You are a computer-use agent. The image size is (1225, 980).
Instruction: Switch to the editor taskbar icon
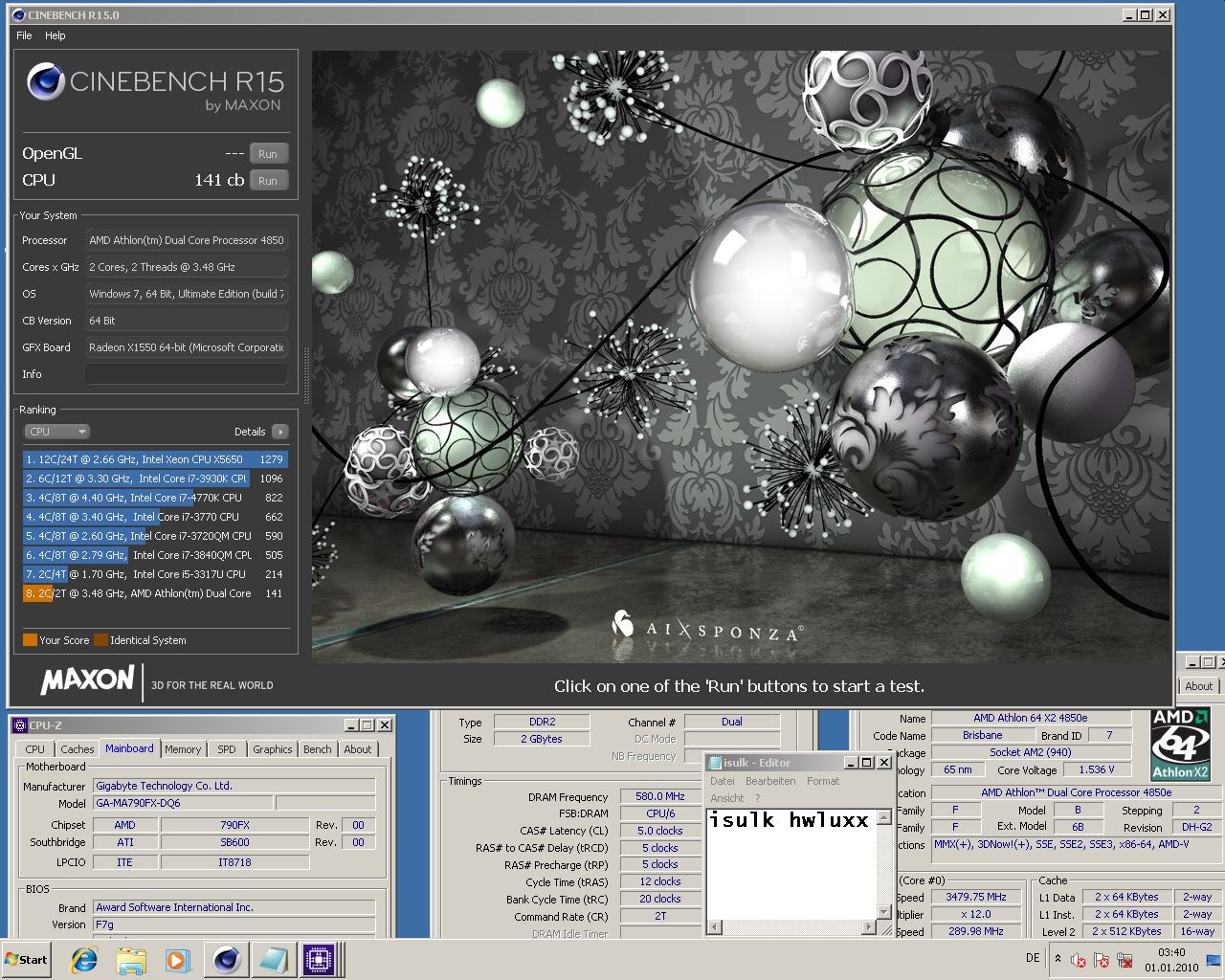[274, 960]
